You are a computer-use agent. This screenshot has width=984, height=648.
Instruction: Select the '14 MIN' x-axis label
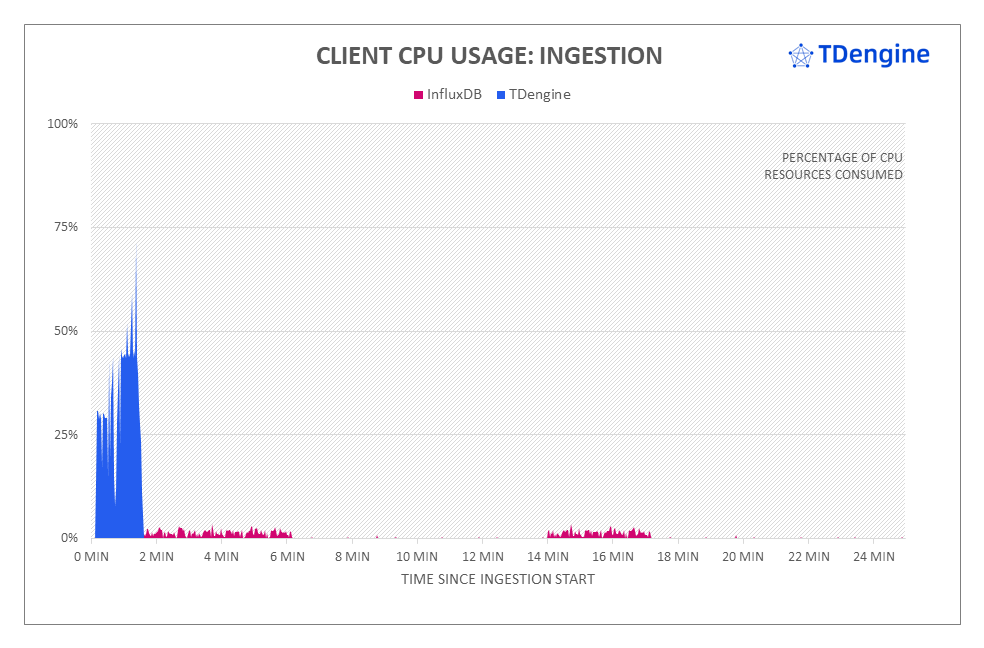pos(548,556)
